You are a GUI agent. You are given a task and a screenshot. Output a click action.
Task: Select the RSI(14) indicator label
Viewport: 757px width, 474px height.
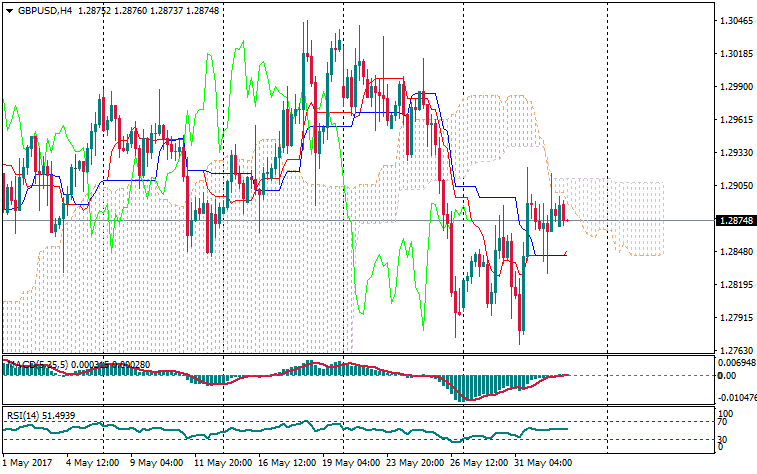click(x=24, y=415)
